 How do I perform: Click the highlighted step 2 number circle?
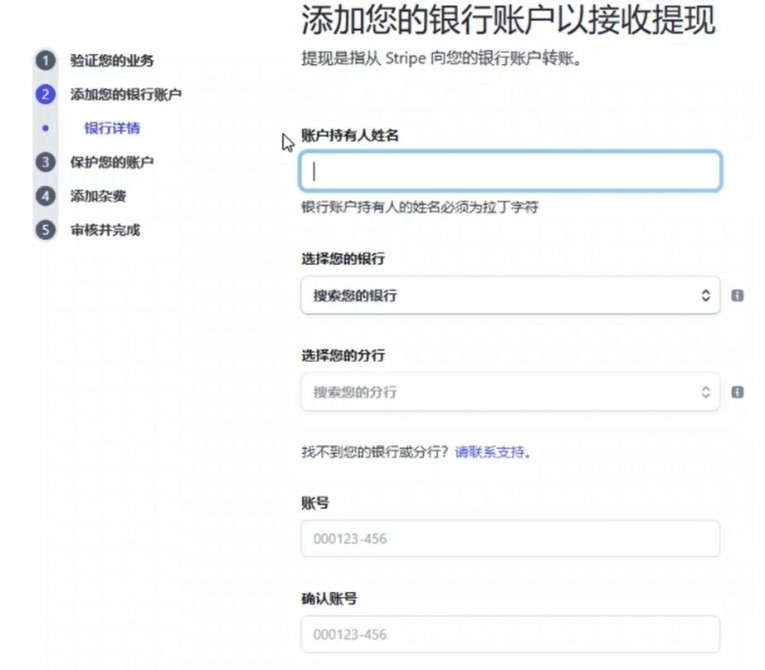point(44,95)
